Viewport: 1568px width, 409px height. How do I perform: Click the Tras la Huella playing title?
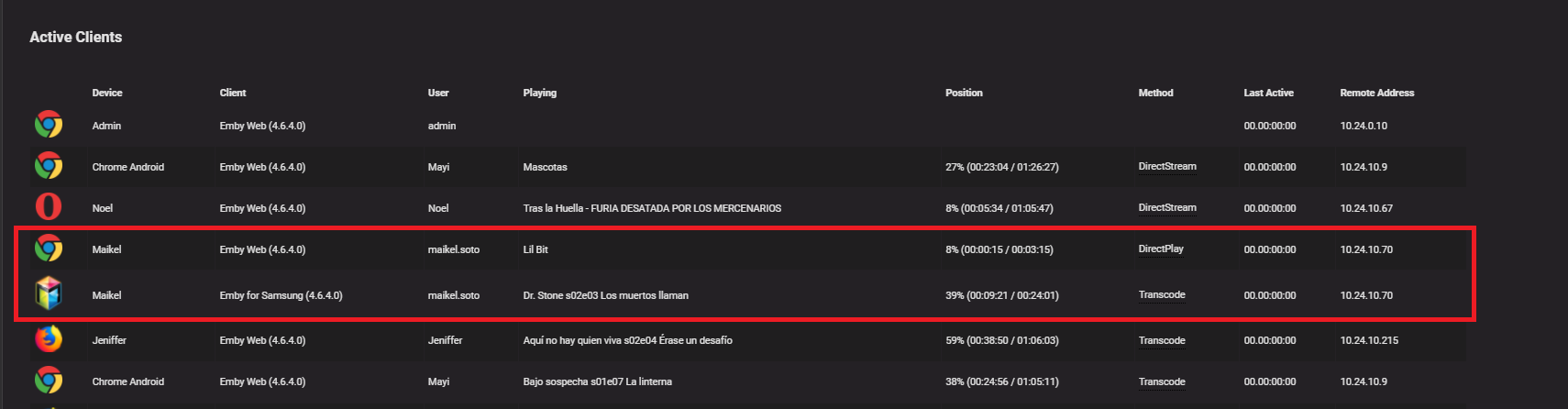click(x=652, y=208)
